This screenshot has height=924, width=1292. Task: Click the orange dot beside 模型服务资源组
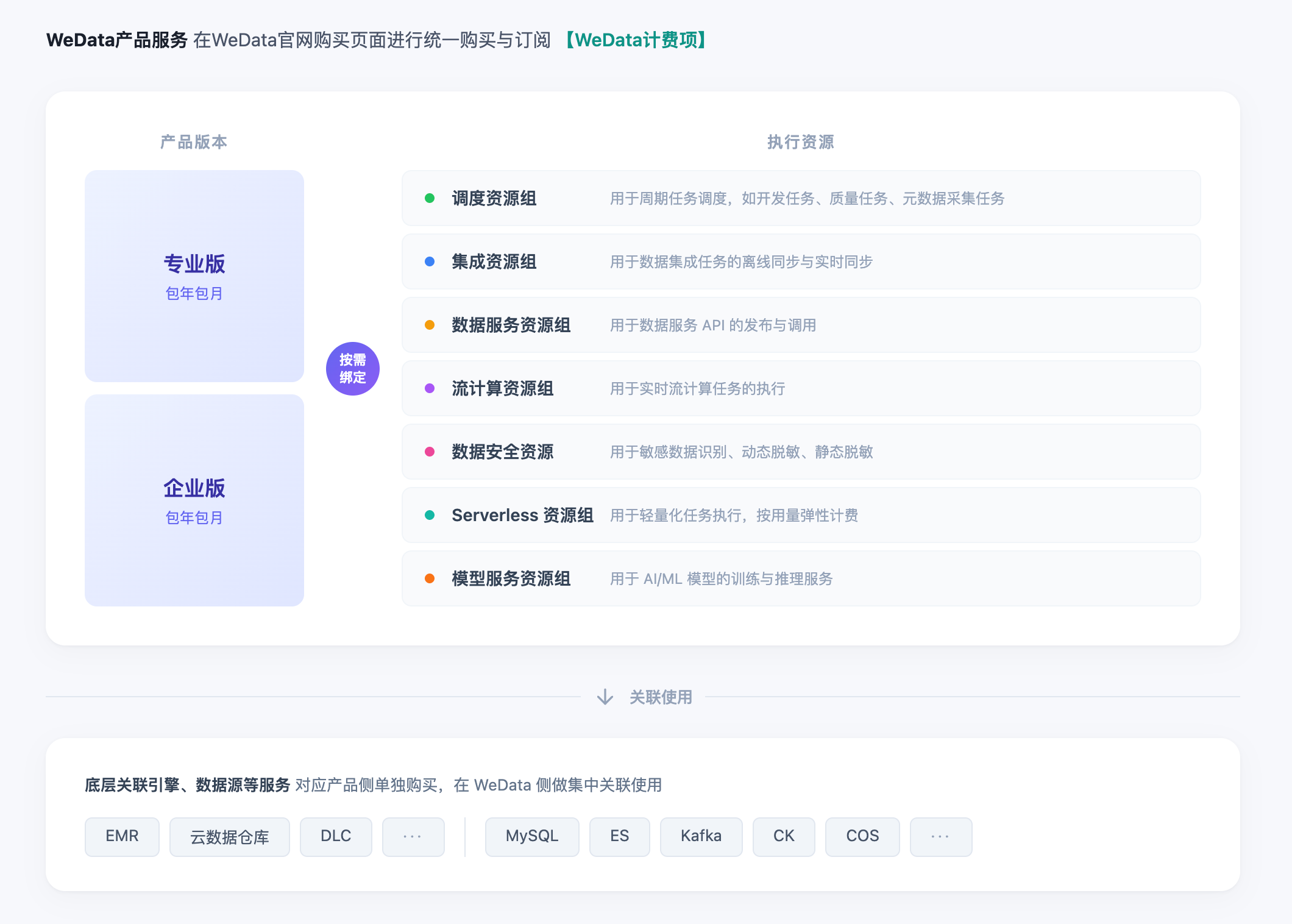(430, 578)
